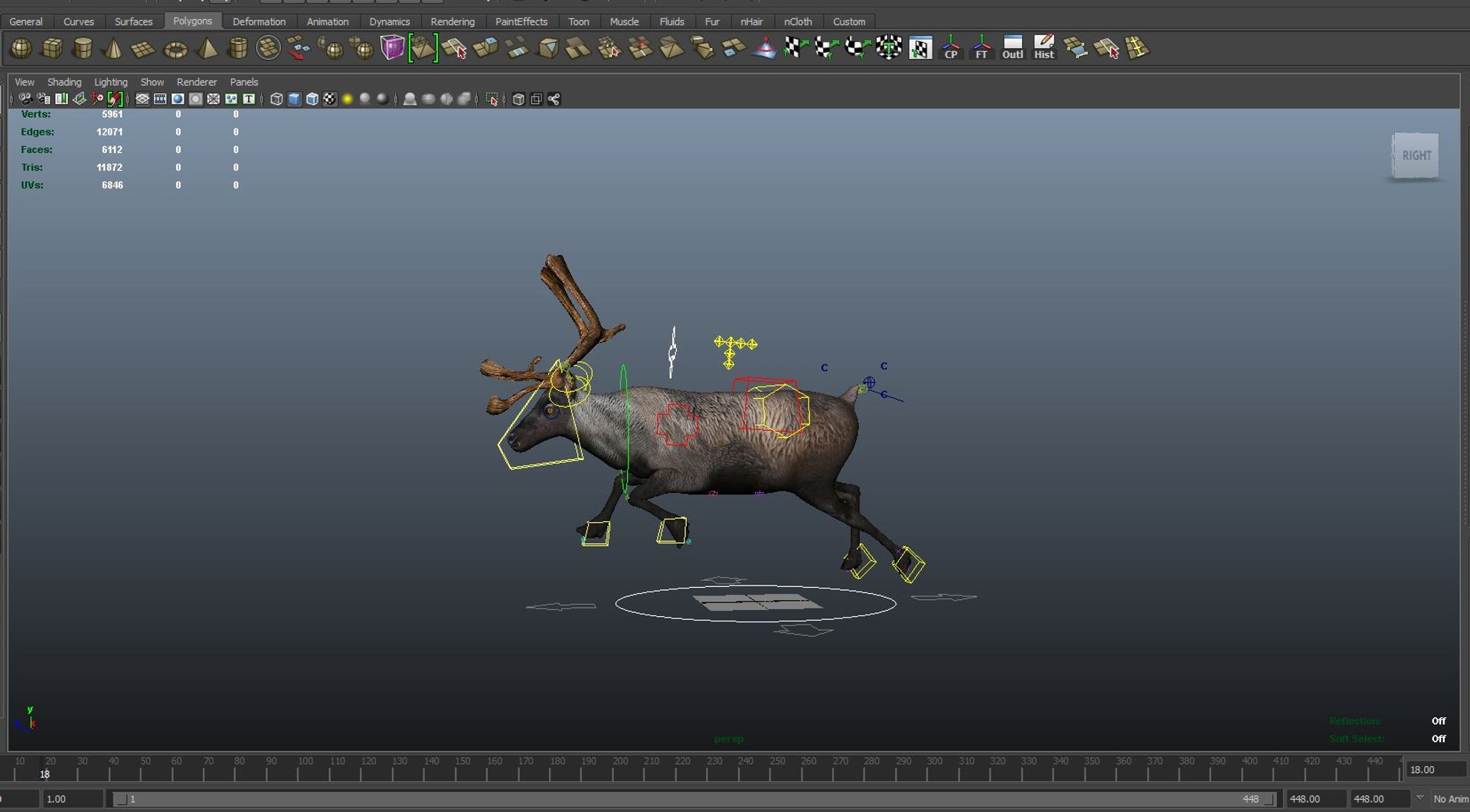1470x812 pixels.
Task: Toggle smooth shade all in panel toolbar
Action: coord(294,99)
